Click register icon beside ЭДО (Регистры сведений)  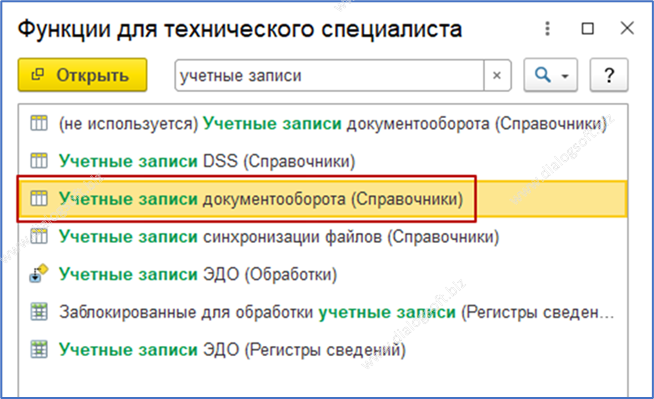[x=39, y=349]
